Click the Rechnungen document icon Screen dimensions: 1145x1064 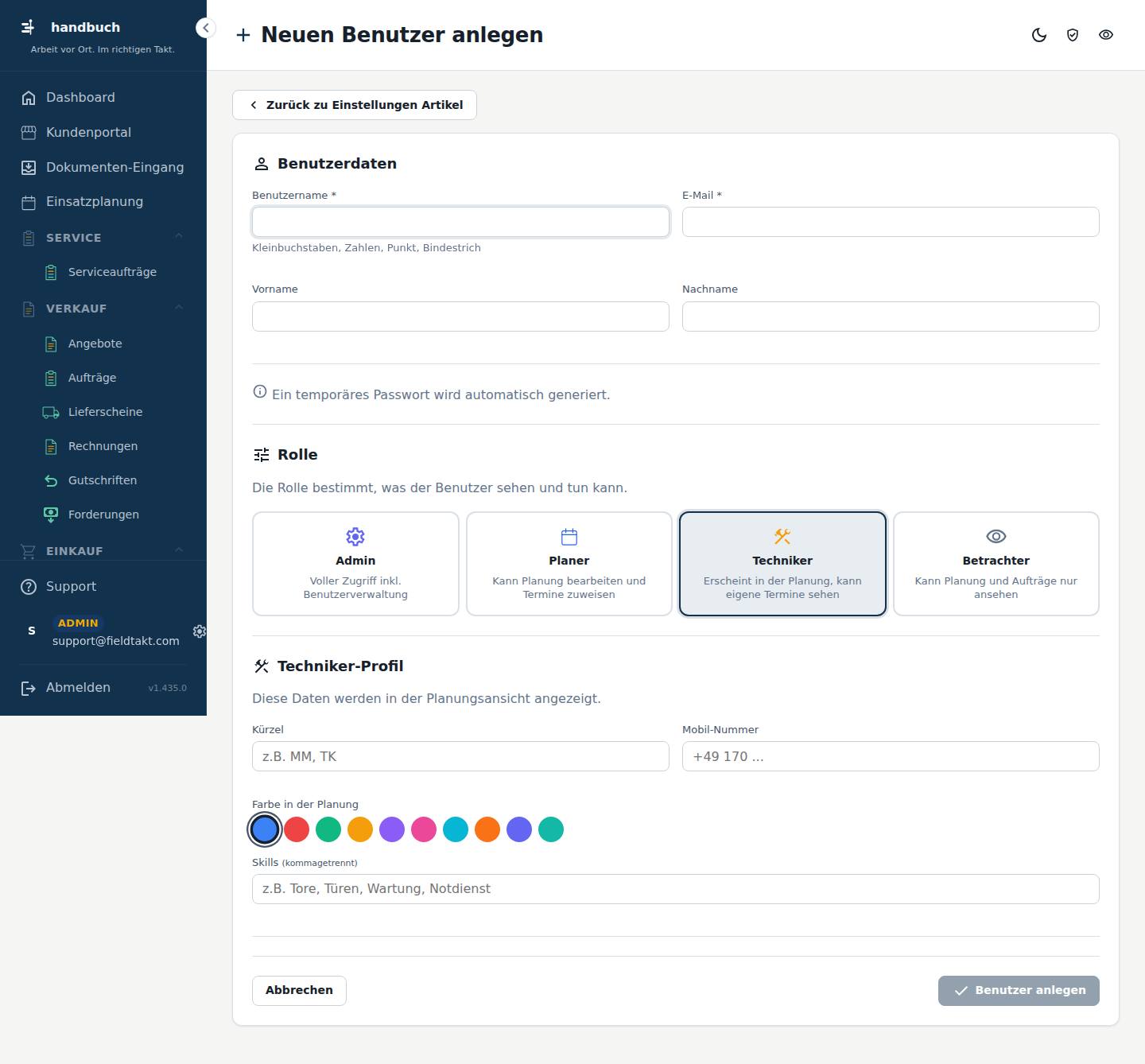coord(51,446)
